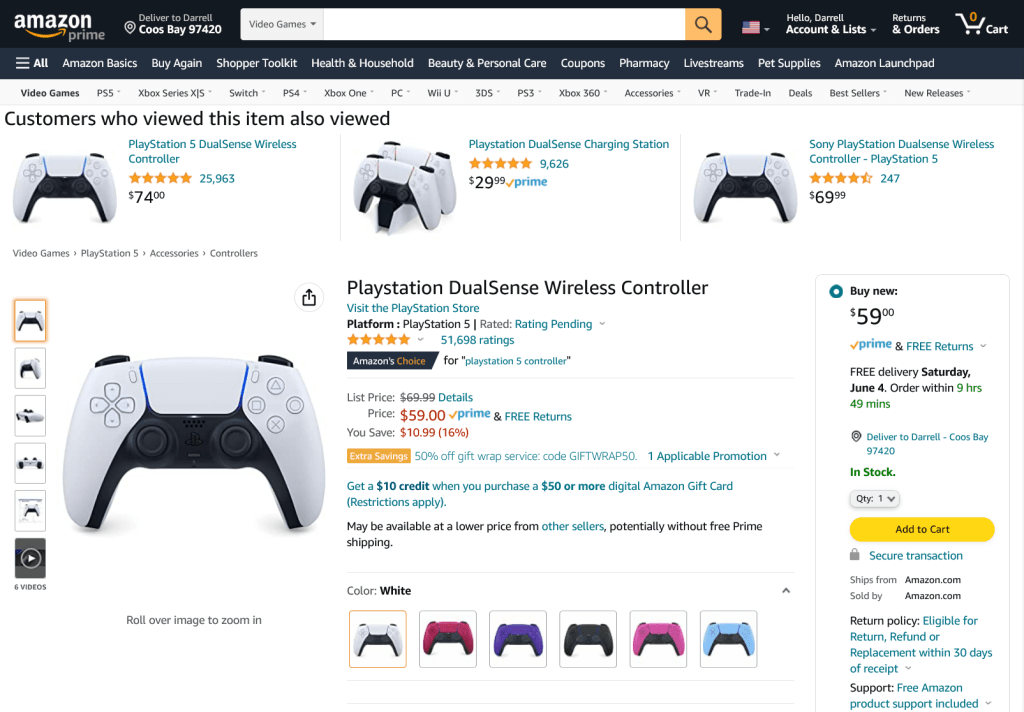
Task: Click the US flag language selector
Action: 755,27
